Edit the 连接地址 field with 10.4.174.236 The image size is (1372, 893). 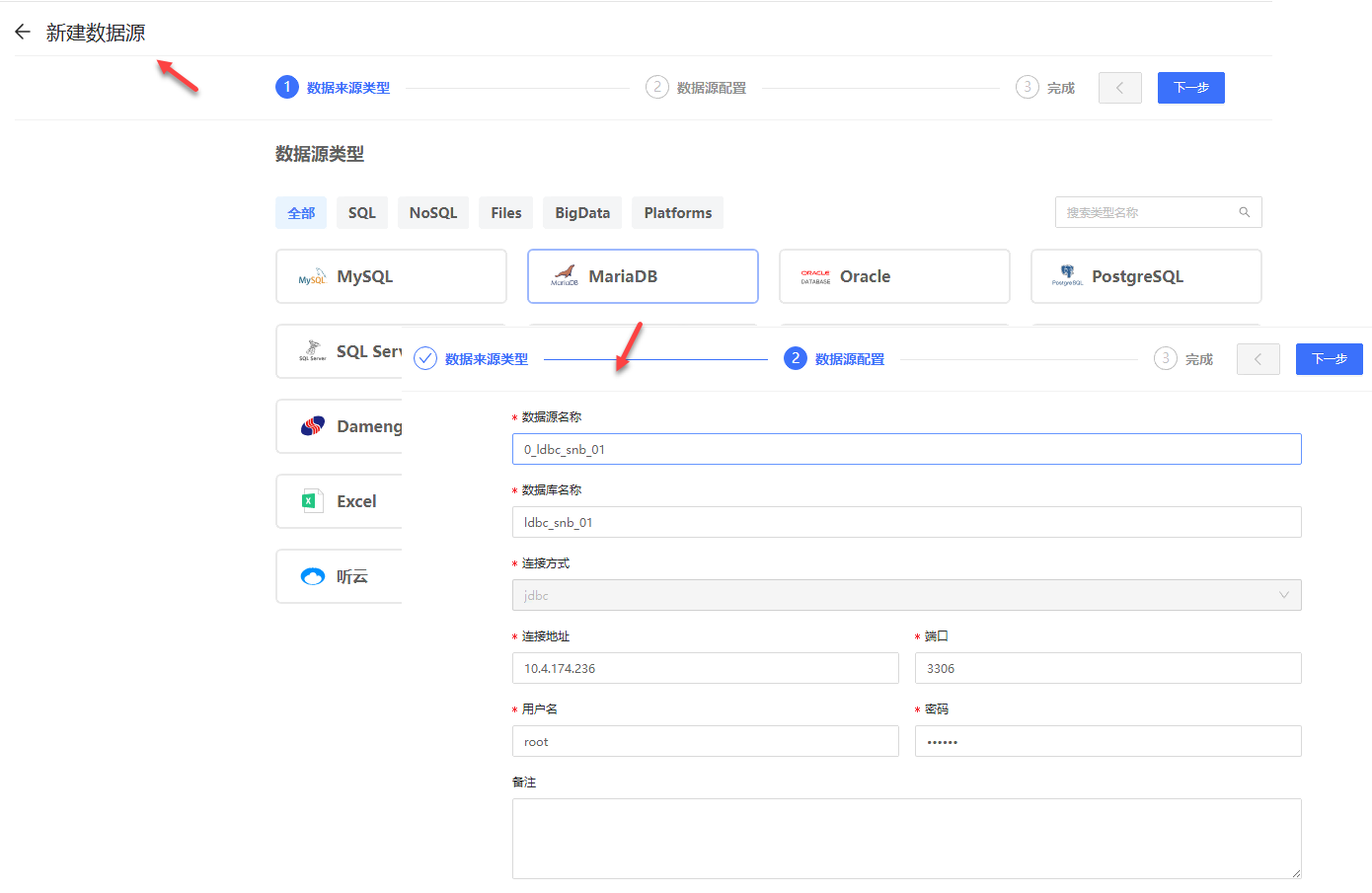[x=705, y=668]
